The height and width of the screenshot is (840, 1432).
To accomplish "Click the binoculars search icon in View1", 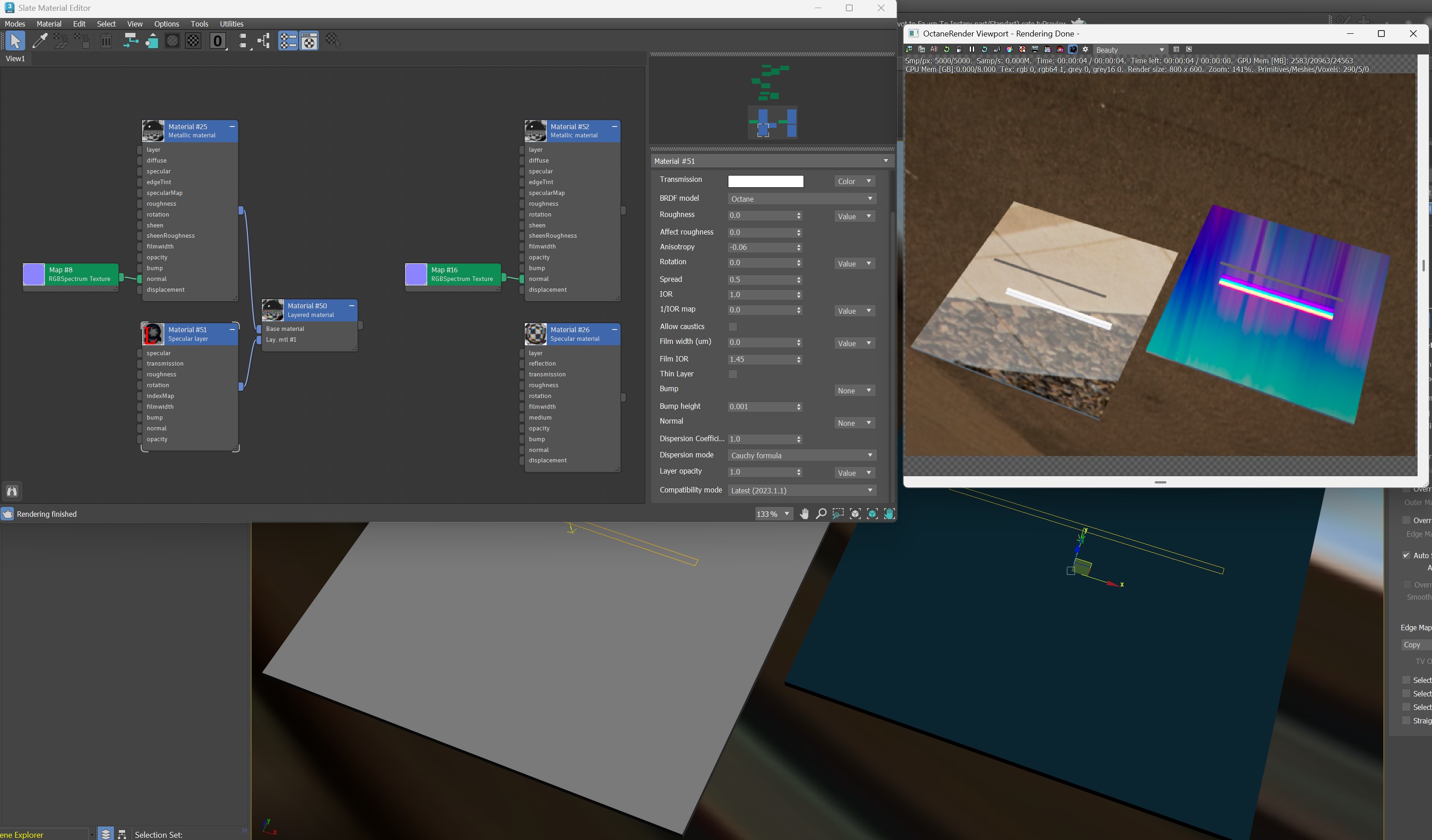I will [x=12, y=491].
